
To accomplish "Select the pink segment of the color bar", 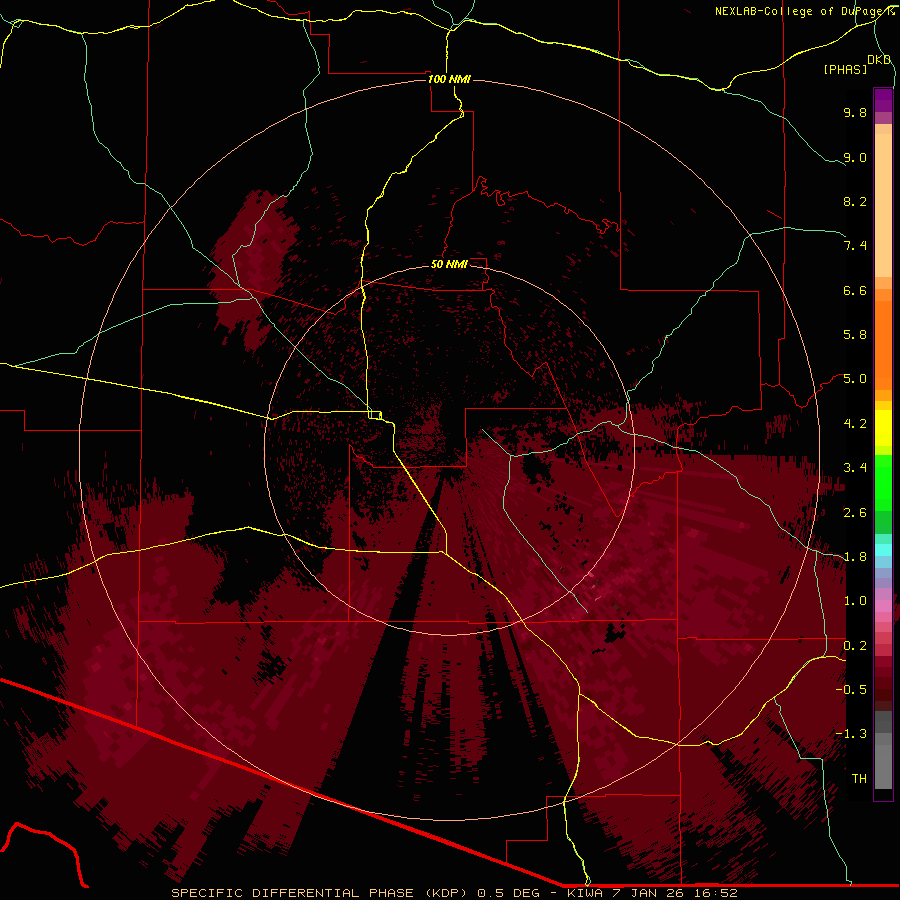I will [883, 606].
